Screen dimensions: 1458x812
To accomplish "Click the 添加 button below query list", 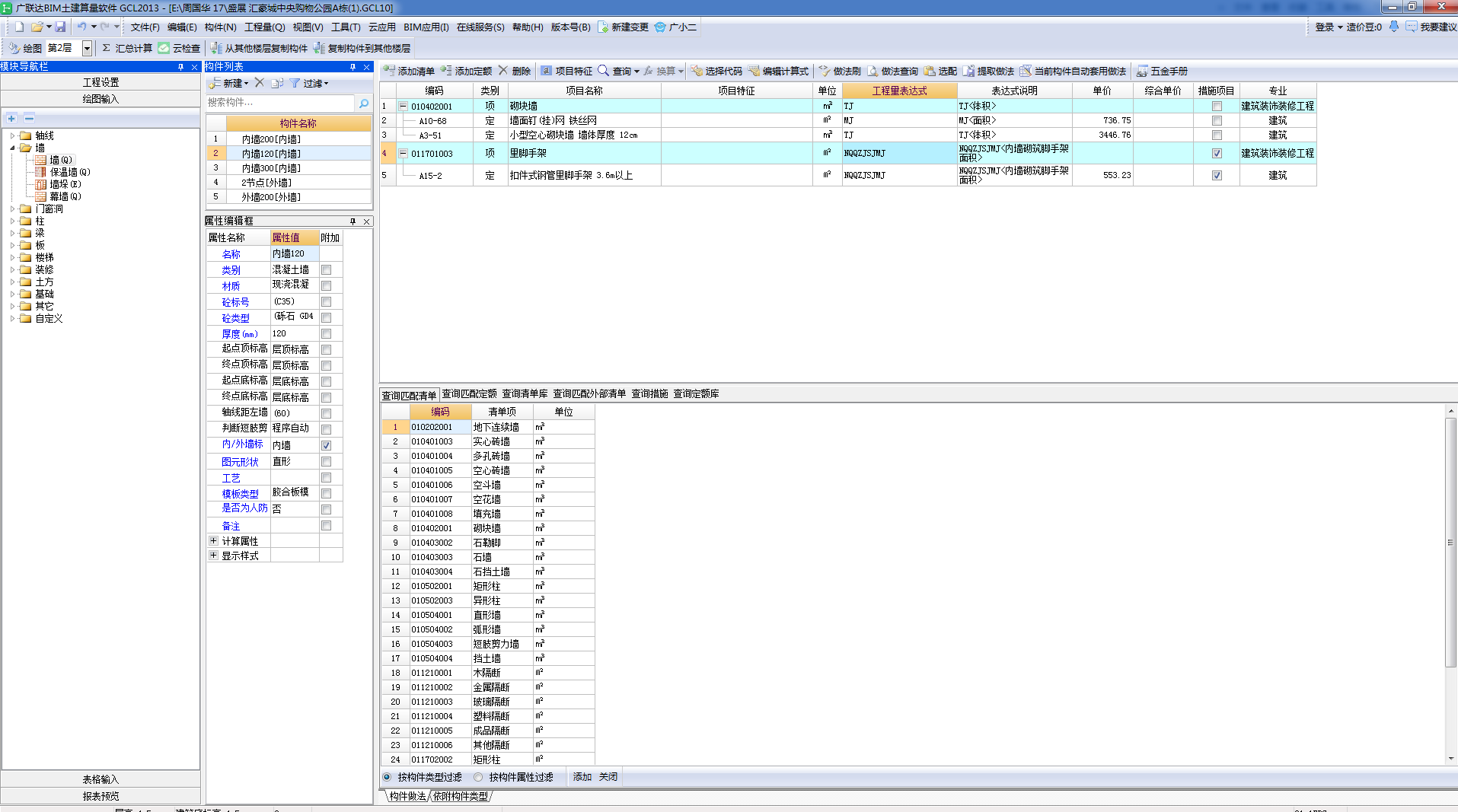I will (x=582, y=777).
